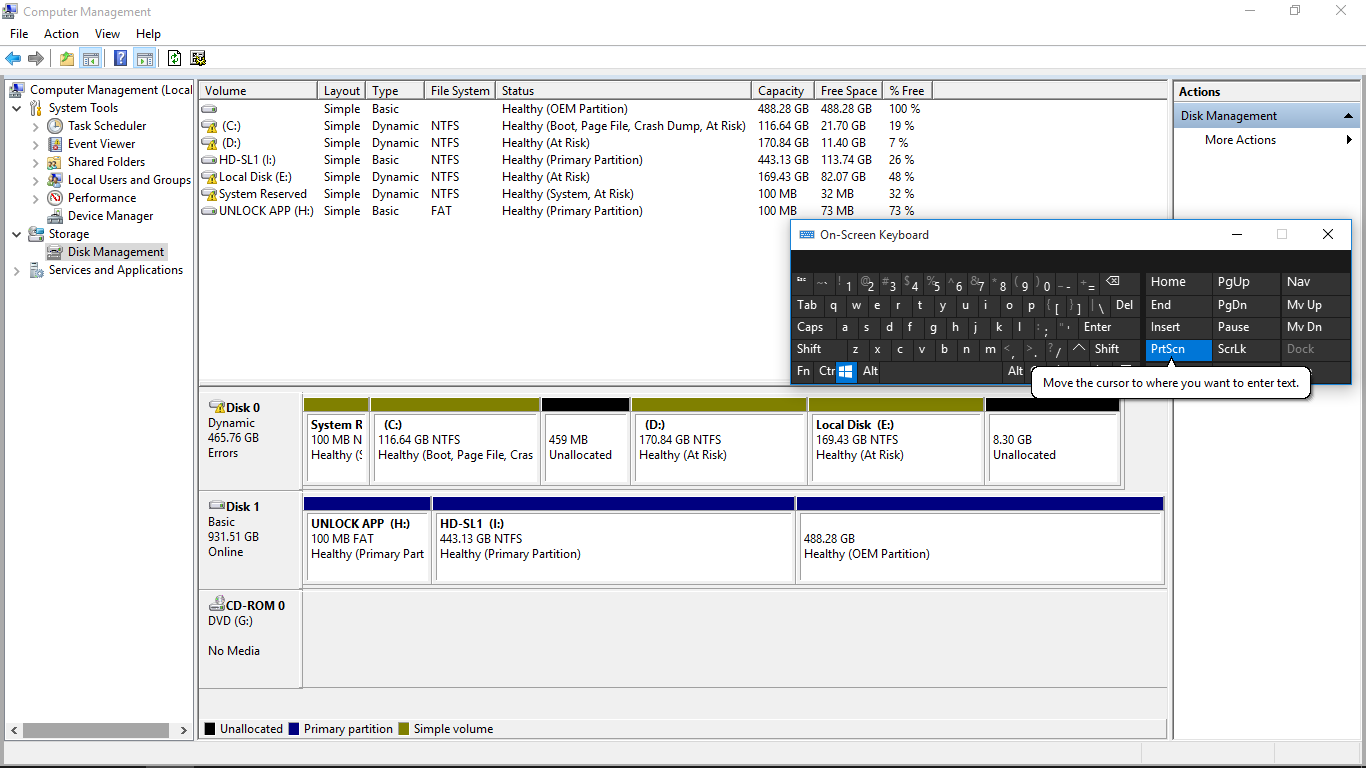The image size is (1366, 768).
Task: Expand the Performance tree node
Action: click(x=36, y=198)
